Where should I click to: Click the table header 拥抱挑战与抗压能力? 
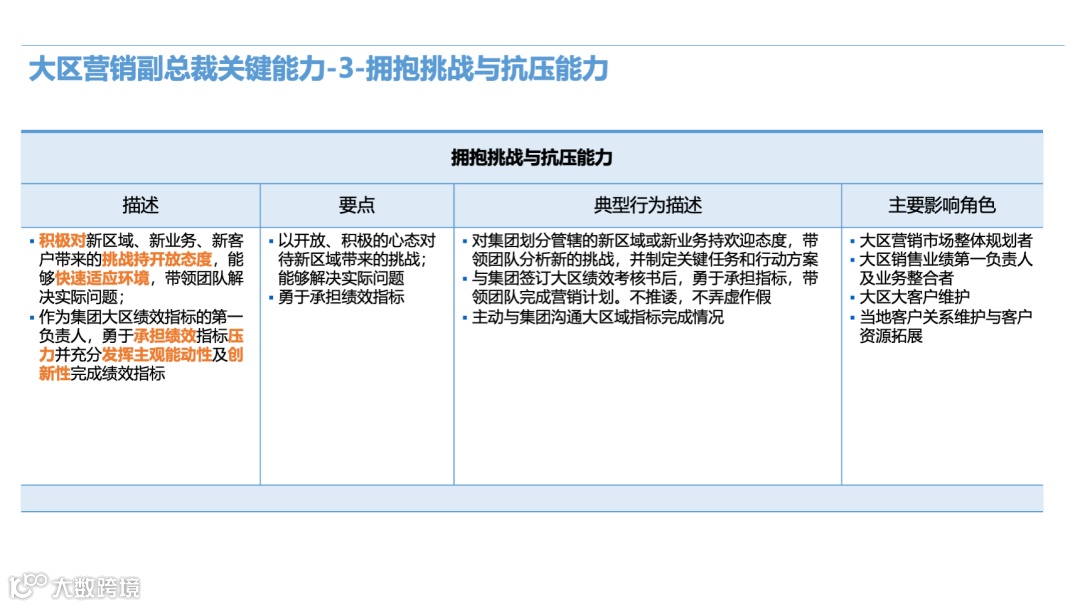[532, 158]
